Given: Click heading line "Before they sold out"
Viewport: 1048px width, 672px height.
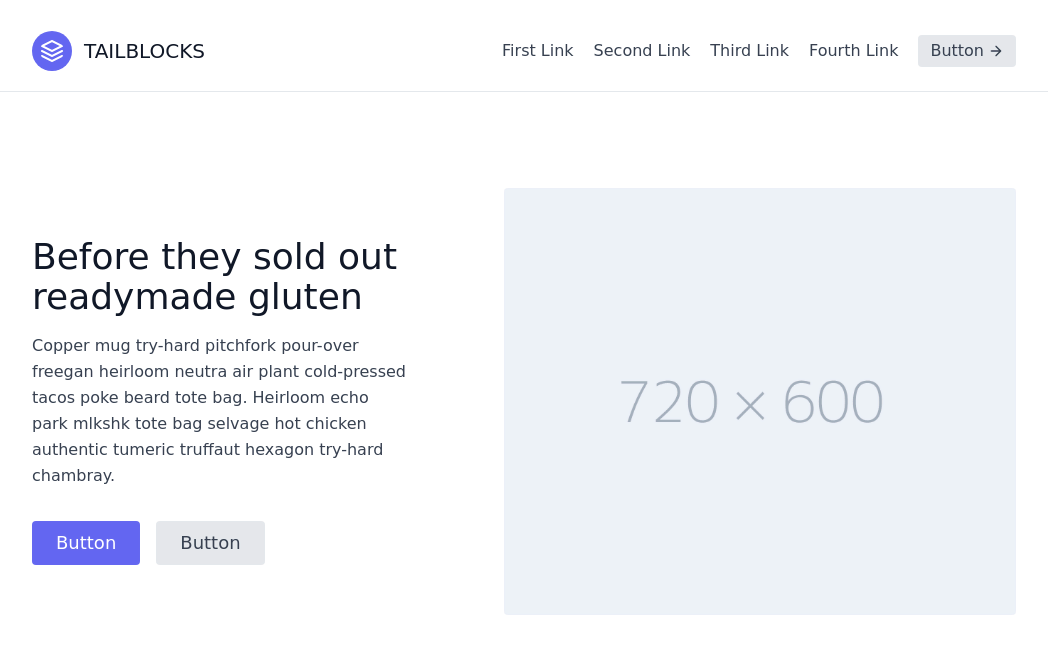Looking at the screenshot, I should click(x=214, y=257).
